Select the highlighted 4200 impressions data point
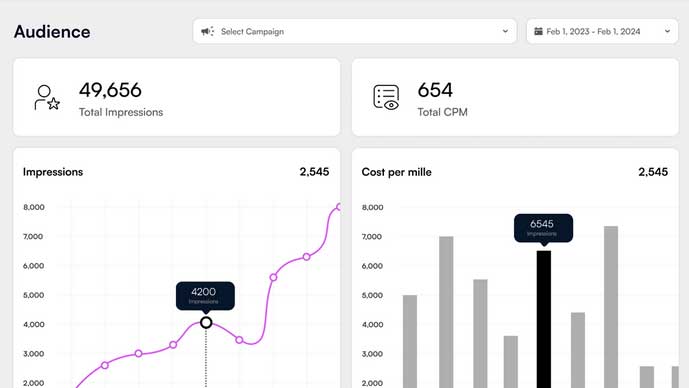Image resolution: width=689 pixels, height=388 pixels. pos(206,323)
